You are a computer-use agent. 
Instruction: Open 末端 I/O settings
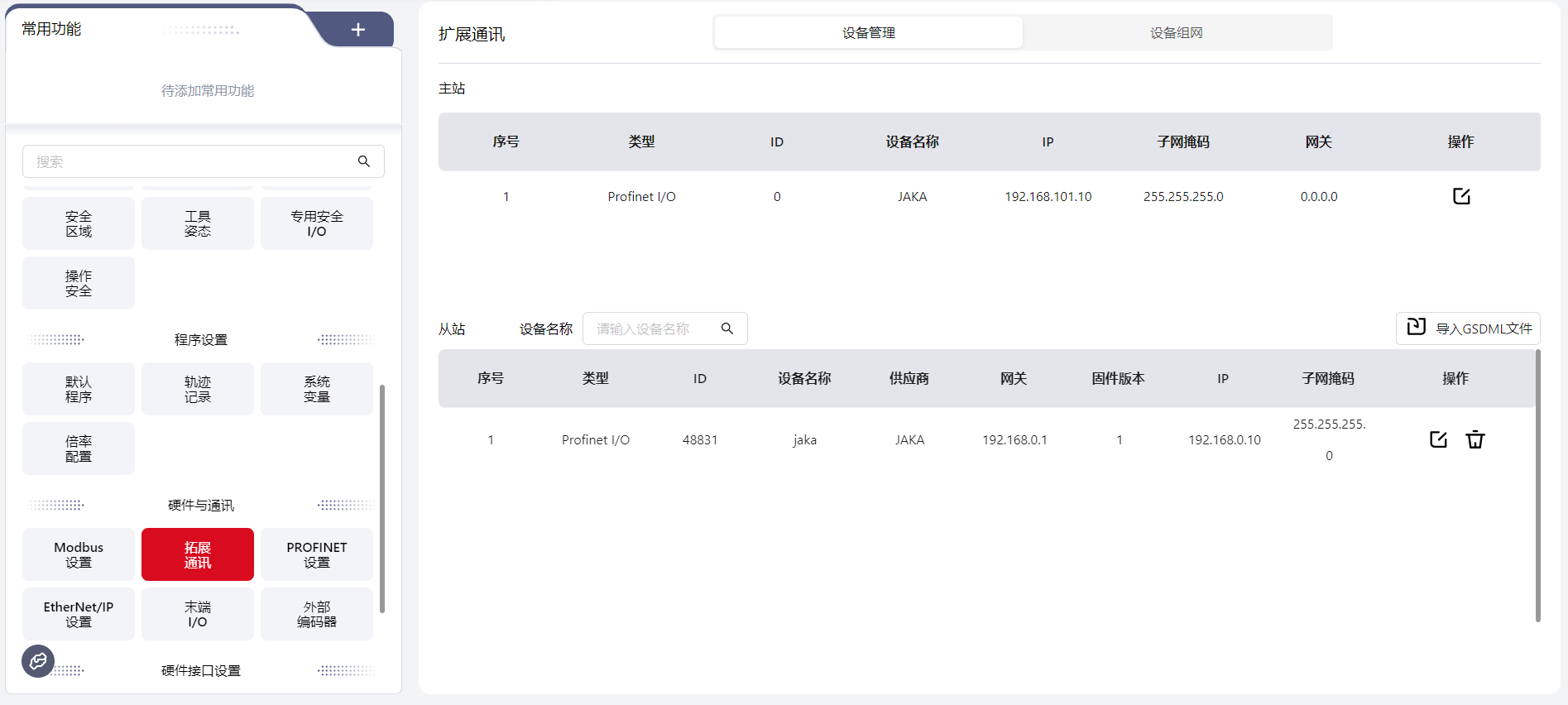pyautogui.click(x=198, y=614)
